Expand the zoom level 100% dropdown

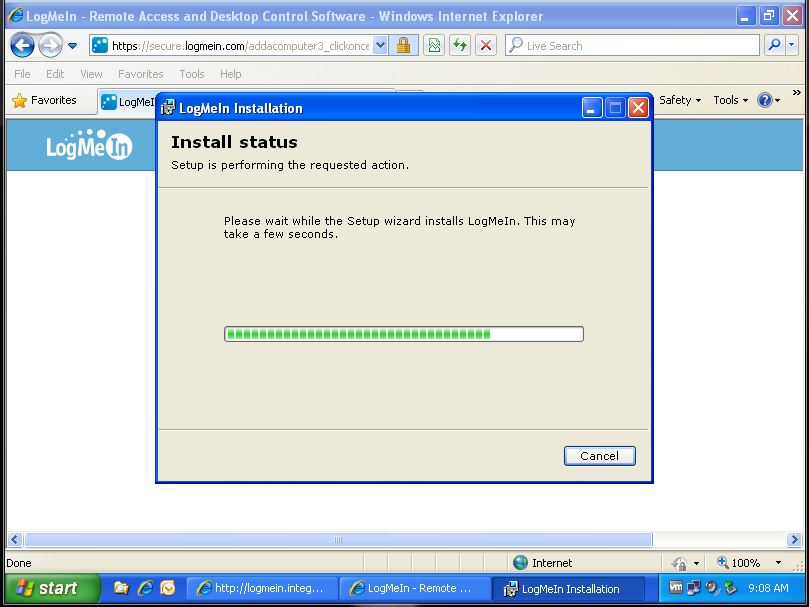(x=778, y=563)
